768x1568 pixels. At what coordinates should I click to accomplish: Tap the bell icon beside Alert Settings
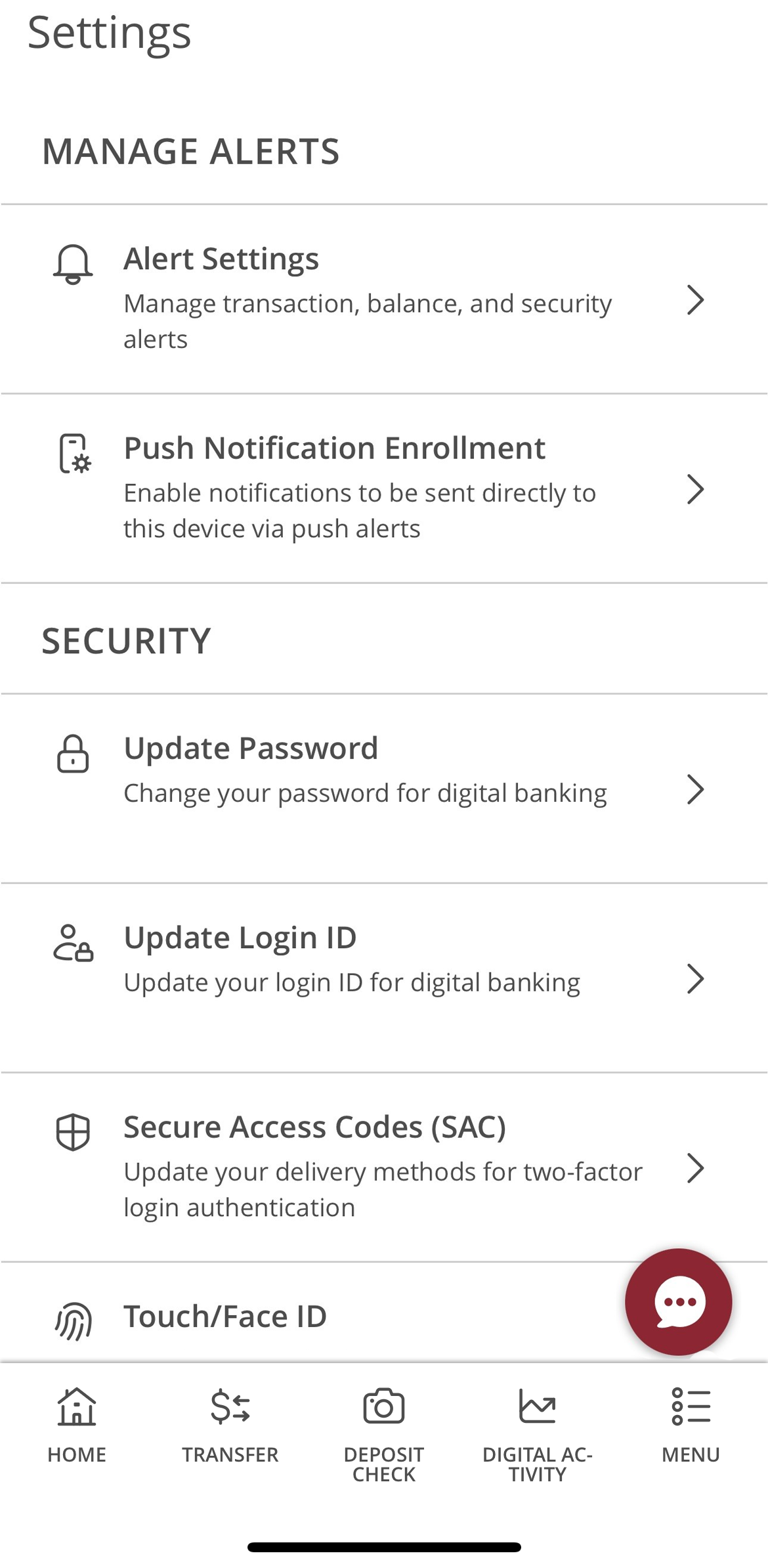(73, 264)
